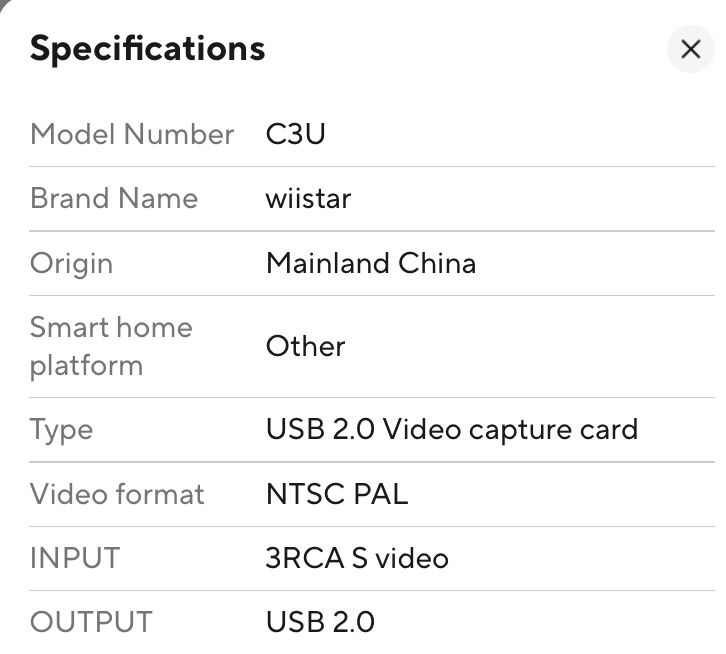
Task: Click the S video text
Action: click(x=399, y=558)
